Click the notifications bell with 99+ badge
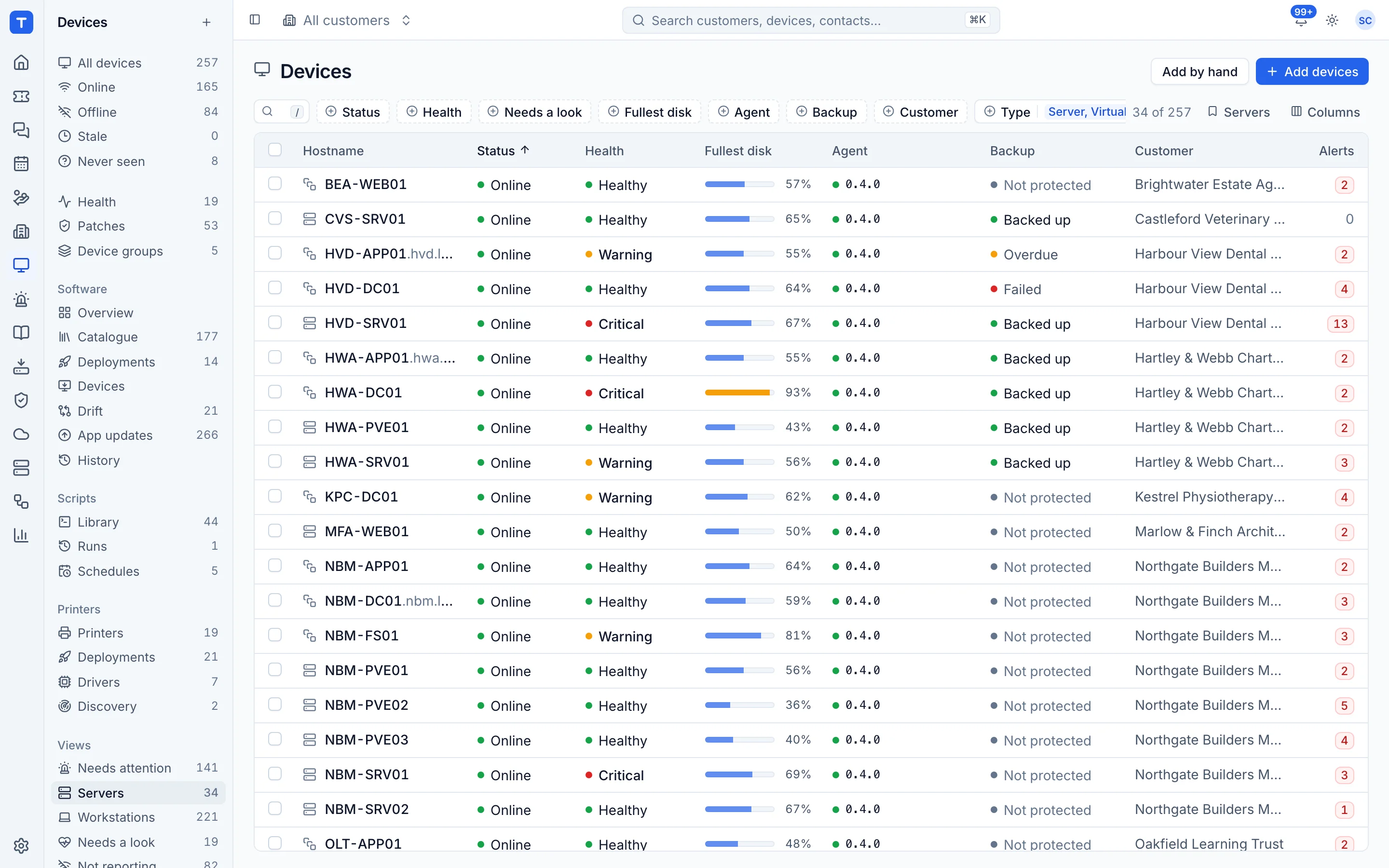Screen dimensions: 1389x868 click(1301, 20)
